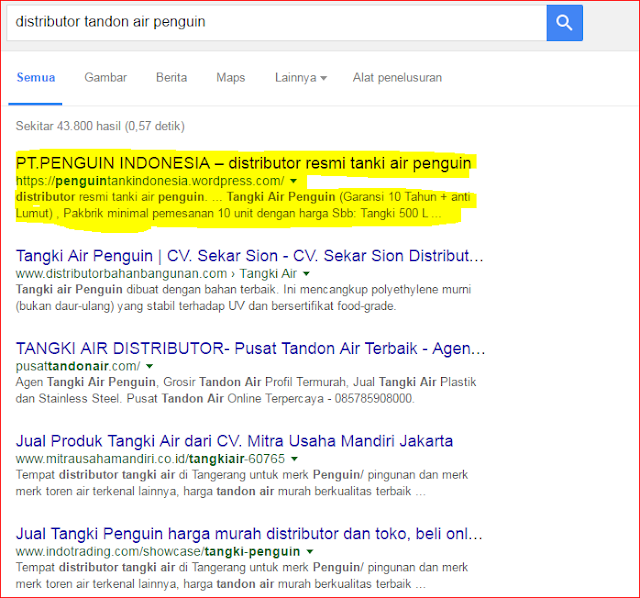This screenshot has height=598, width=640.
Task: Expand the arrow beside pusattandonair.com URL
Action: tap(150, 366)
